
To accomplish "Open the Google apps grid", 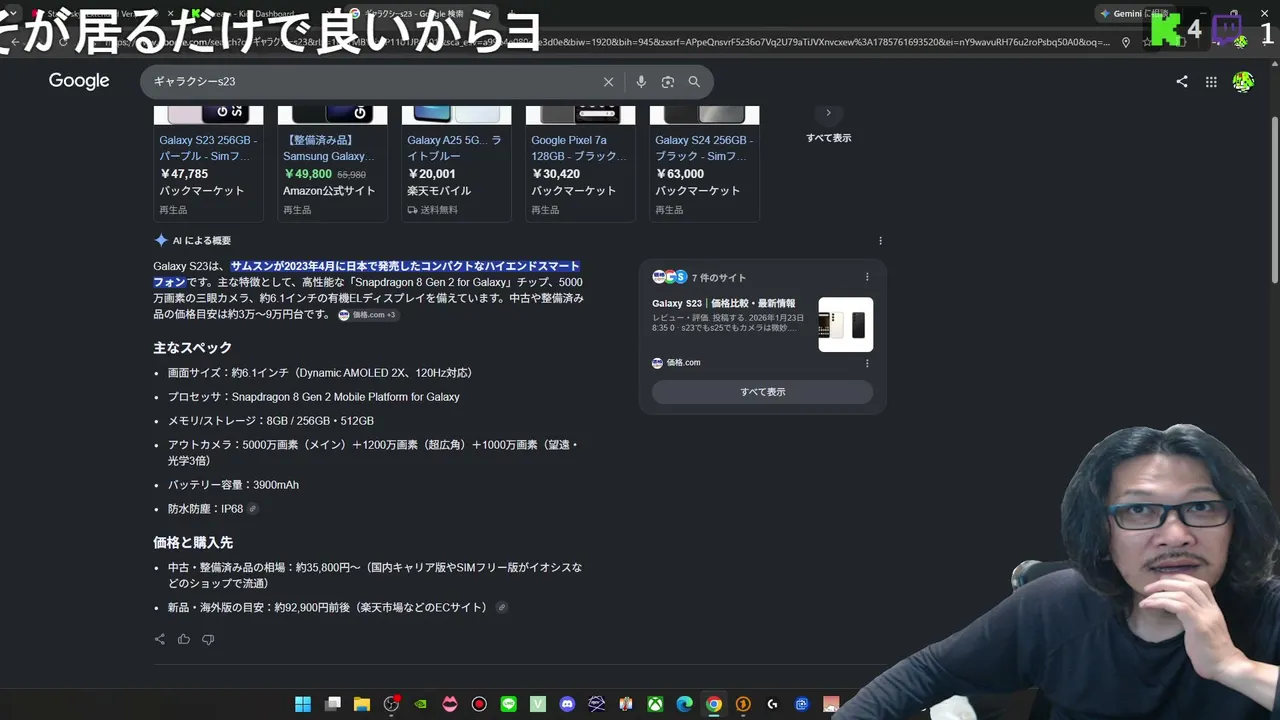I will [1211, 82].
